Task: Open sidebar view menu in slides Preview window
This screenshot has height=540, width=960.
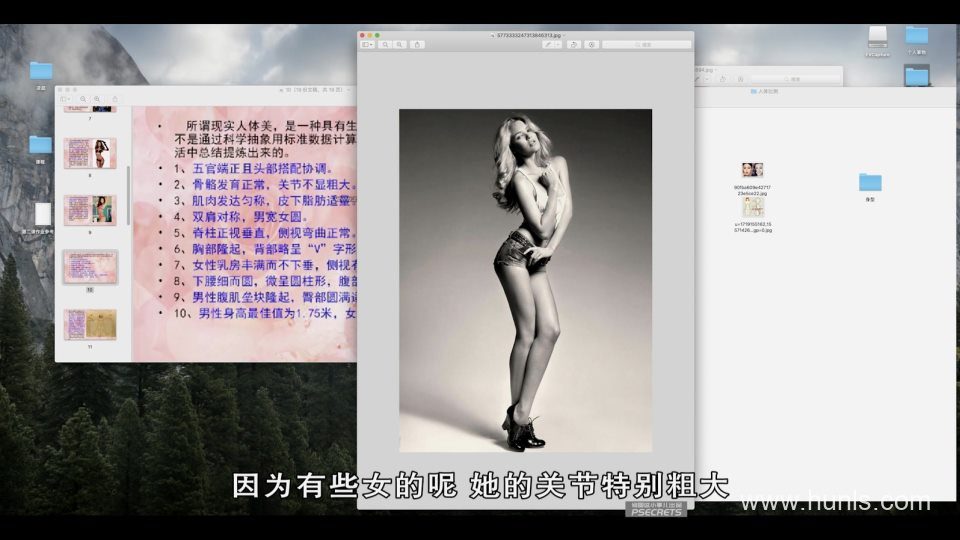Action: pyautogui.click(x=65, y=99)
